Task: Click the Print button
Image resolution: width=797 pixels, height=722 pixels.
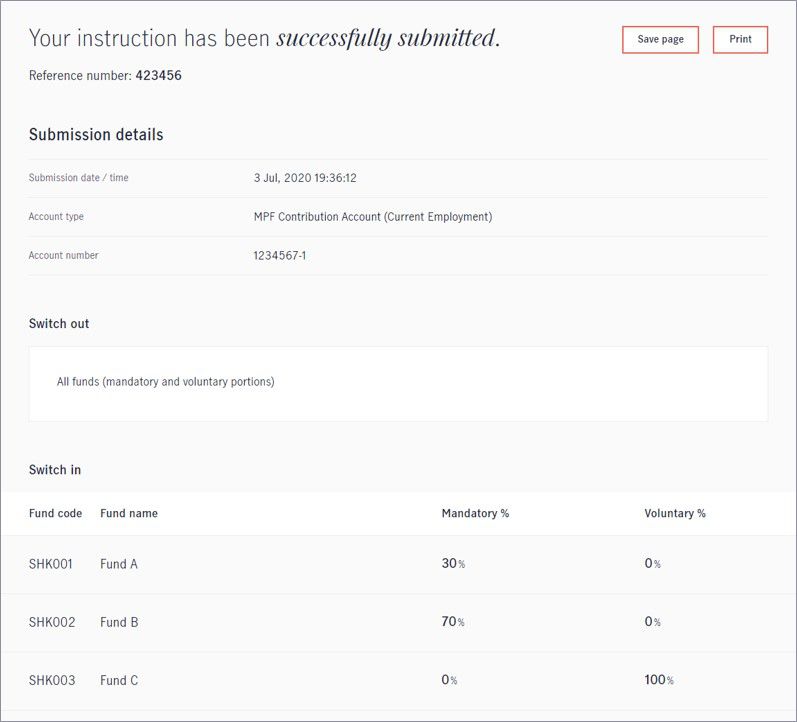Action: (740, 40)
